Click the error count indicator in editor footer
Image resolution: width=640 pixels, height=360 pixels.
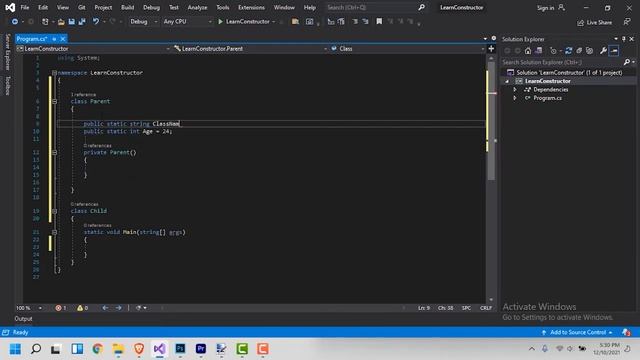(60, 308)
